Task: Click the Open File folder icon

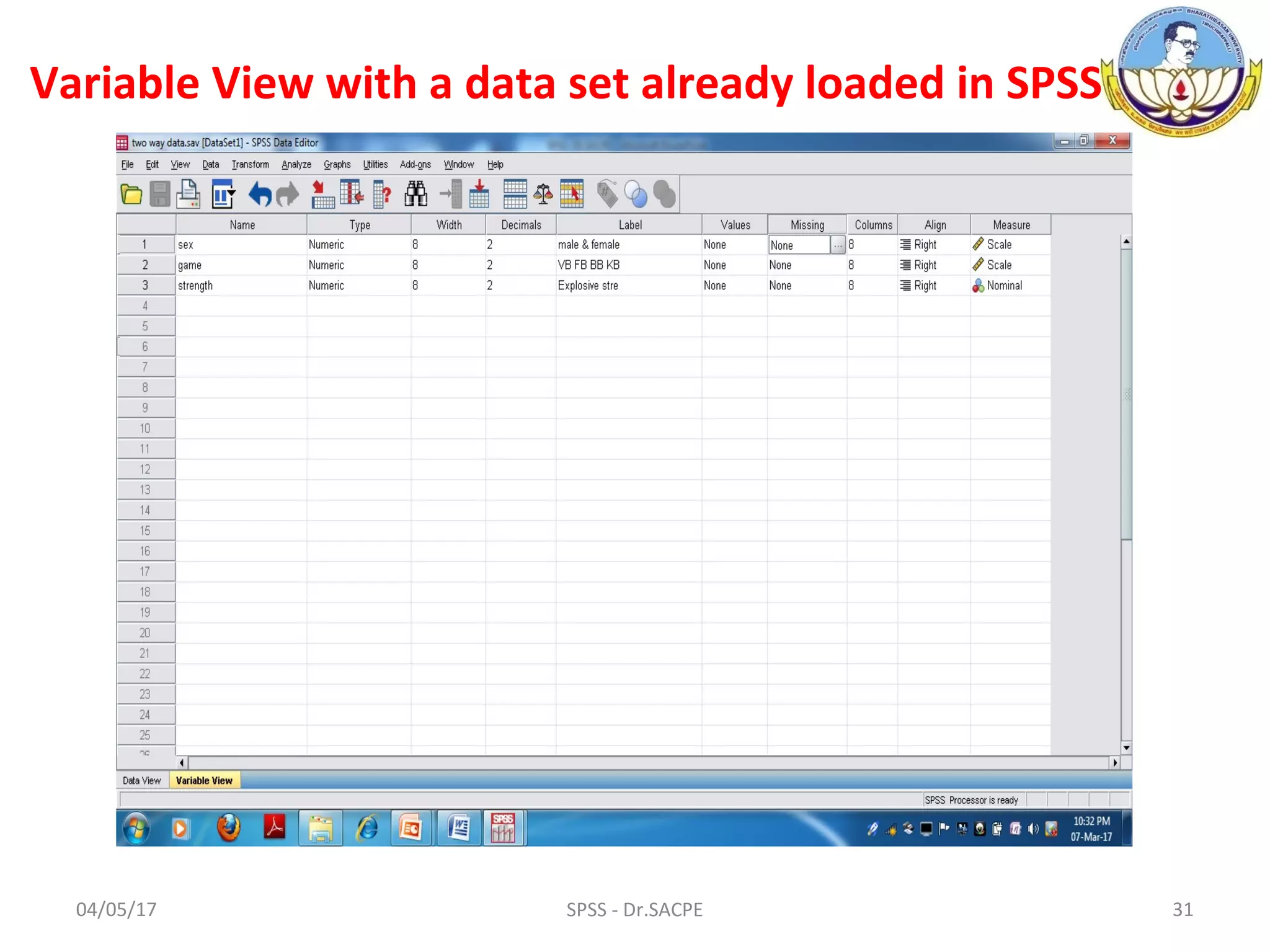Action: 131,195
